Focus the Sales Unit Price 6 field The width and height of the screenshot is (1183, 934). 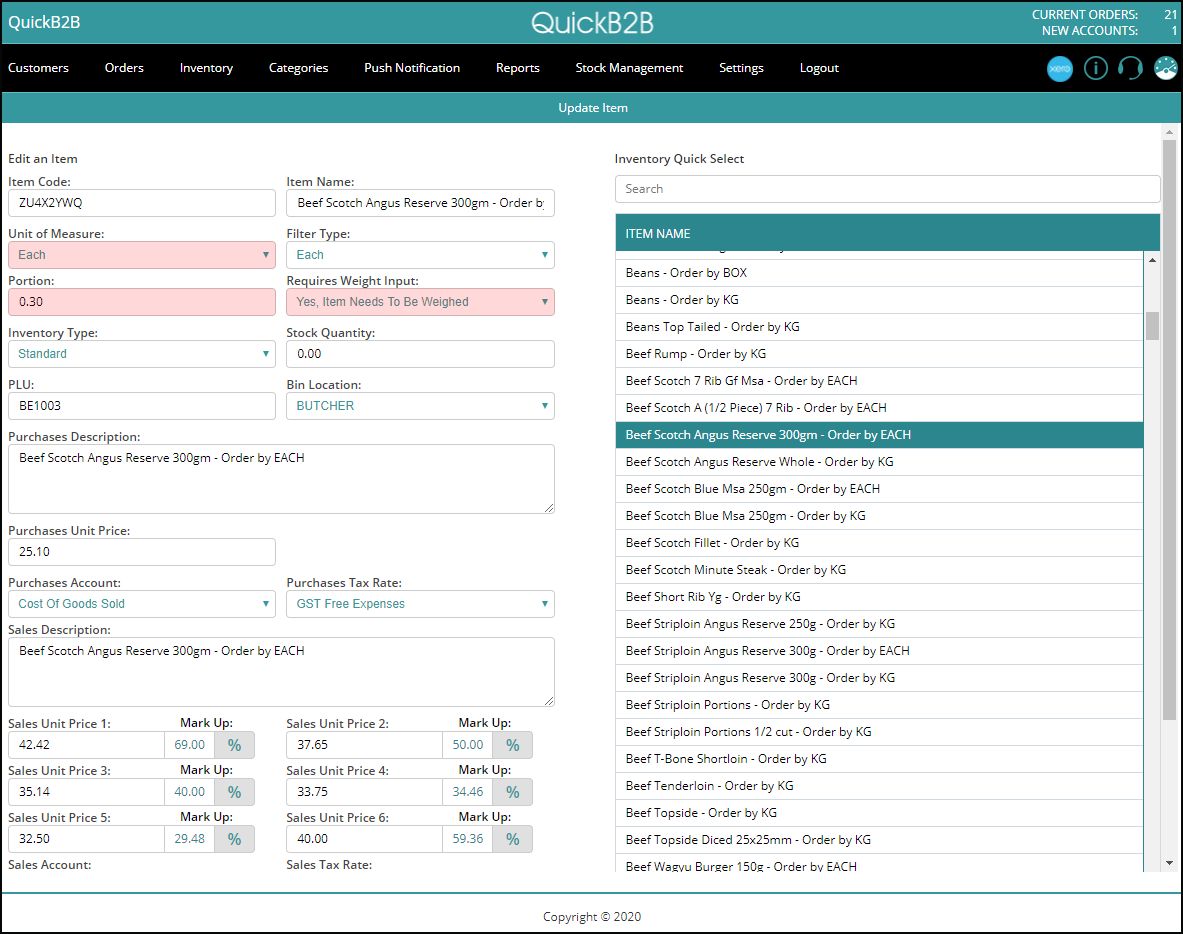[364, 839]
